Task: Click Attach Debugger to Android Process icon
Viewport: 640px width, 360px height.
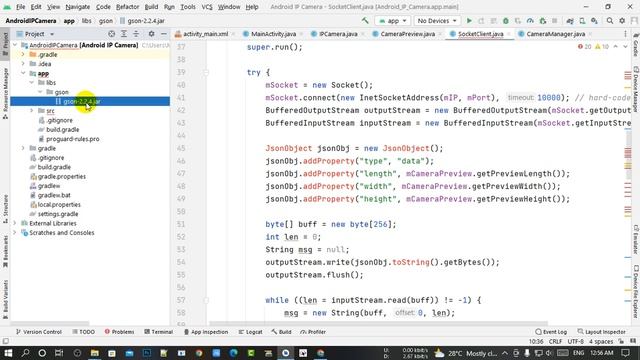Action: 542,20
